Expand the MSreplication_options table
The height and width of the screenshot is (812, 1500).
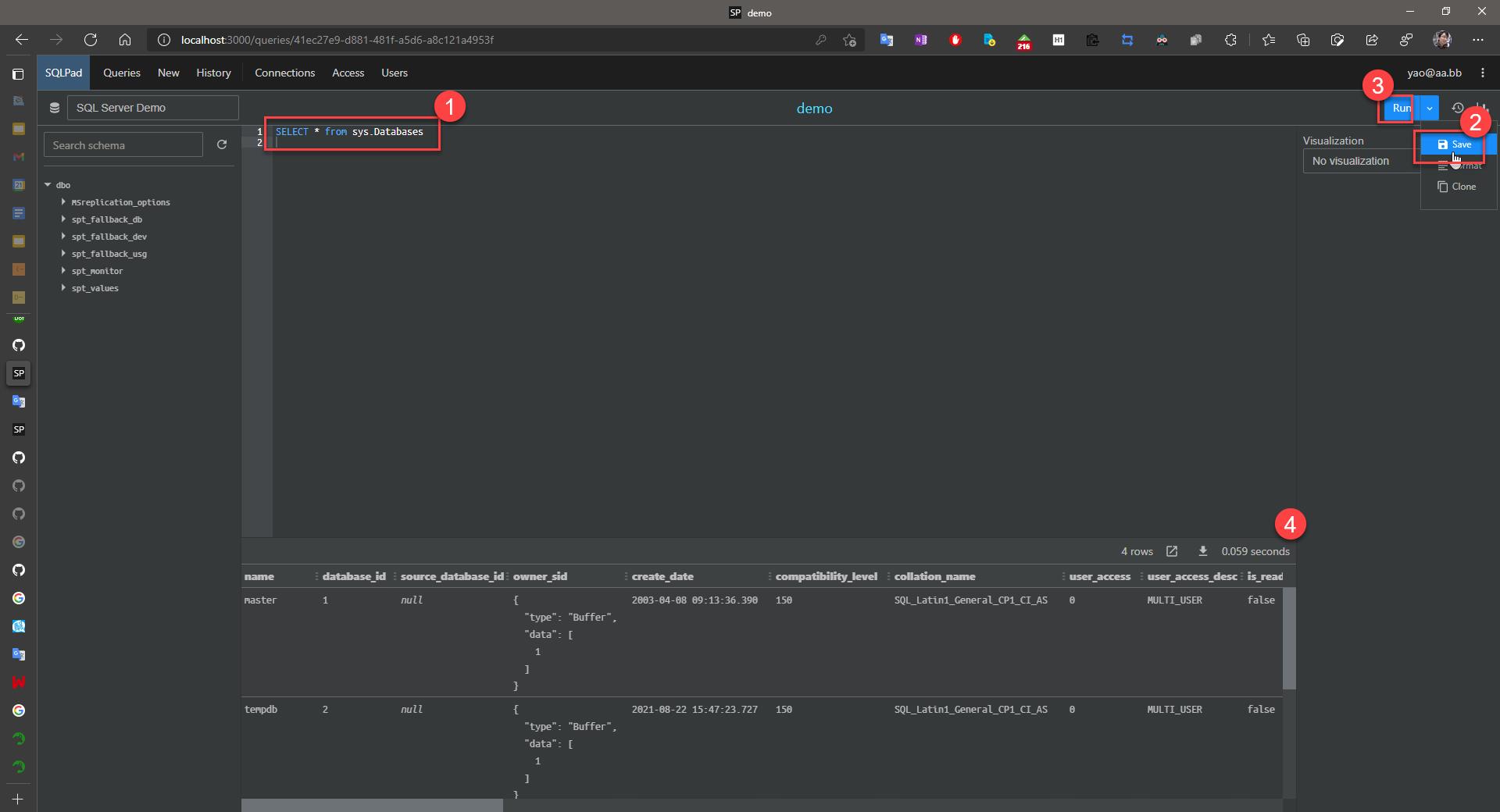(x=63, y=202)
